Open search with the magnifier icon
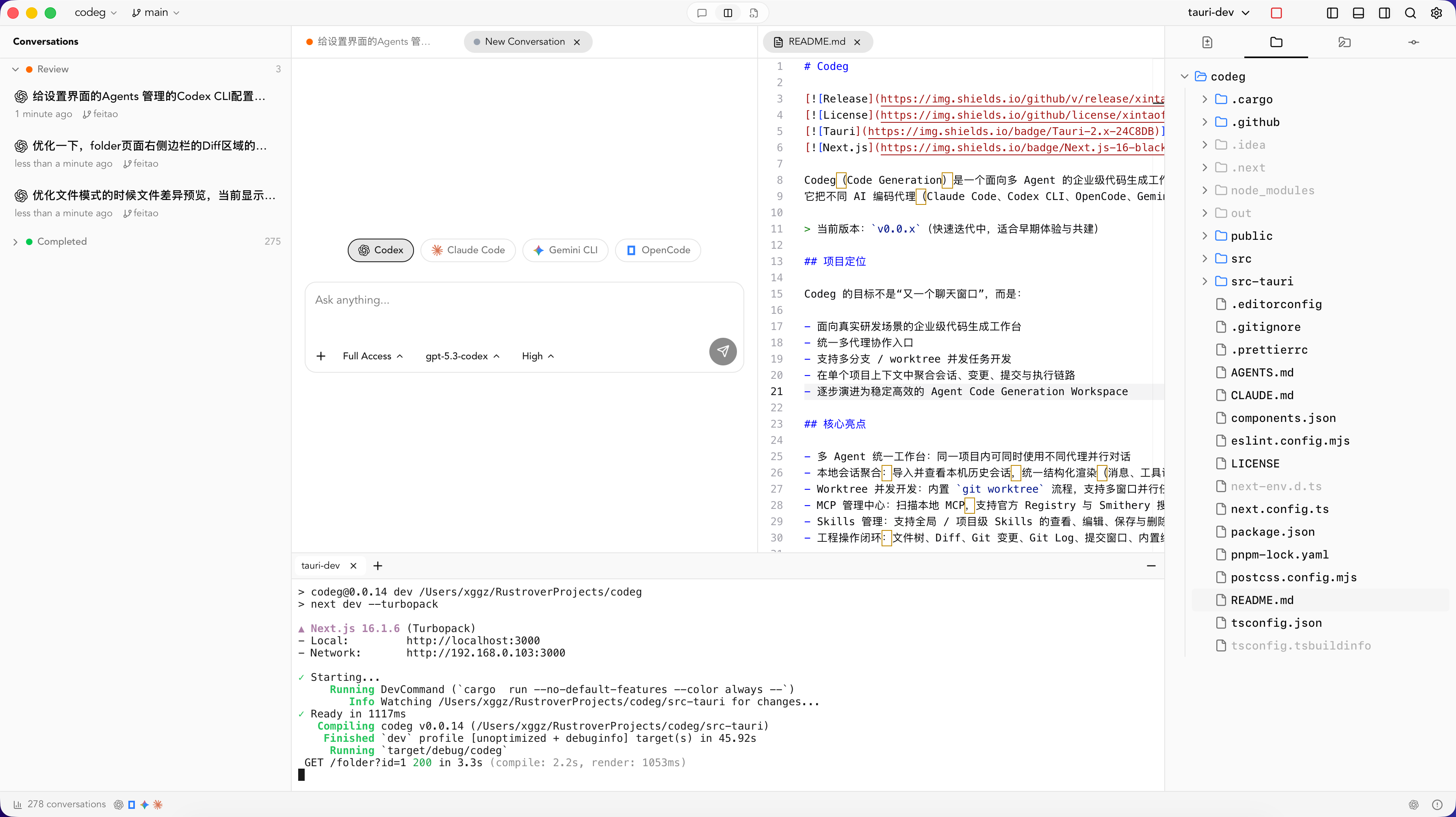The width and height of the screenshot is (1456, 817). point(1410,13)
